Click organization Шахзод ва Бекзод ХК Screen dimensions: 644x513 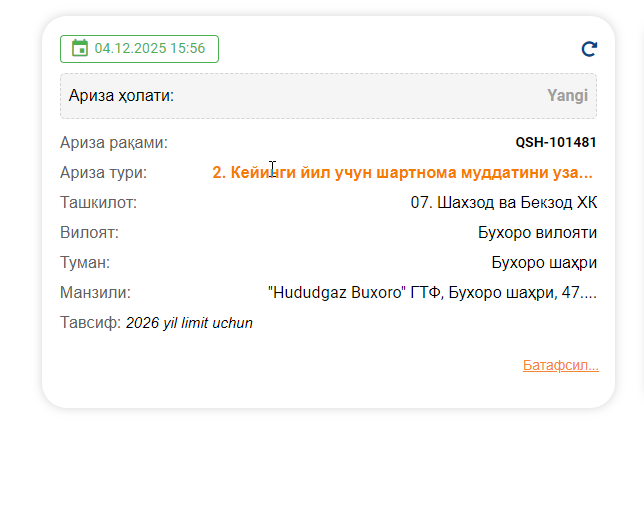(504, 202)
